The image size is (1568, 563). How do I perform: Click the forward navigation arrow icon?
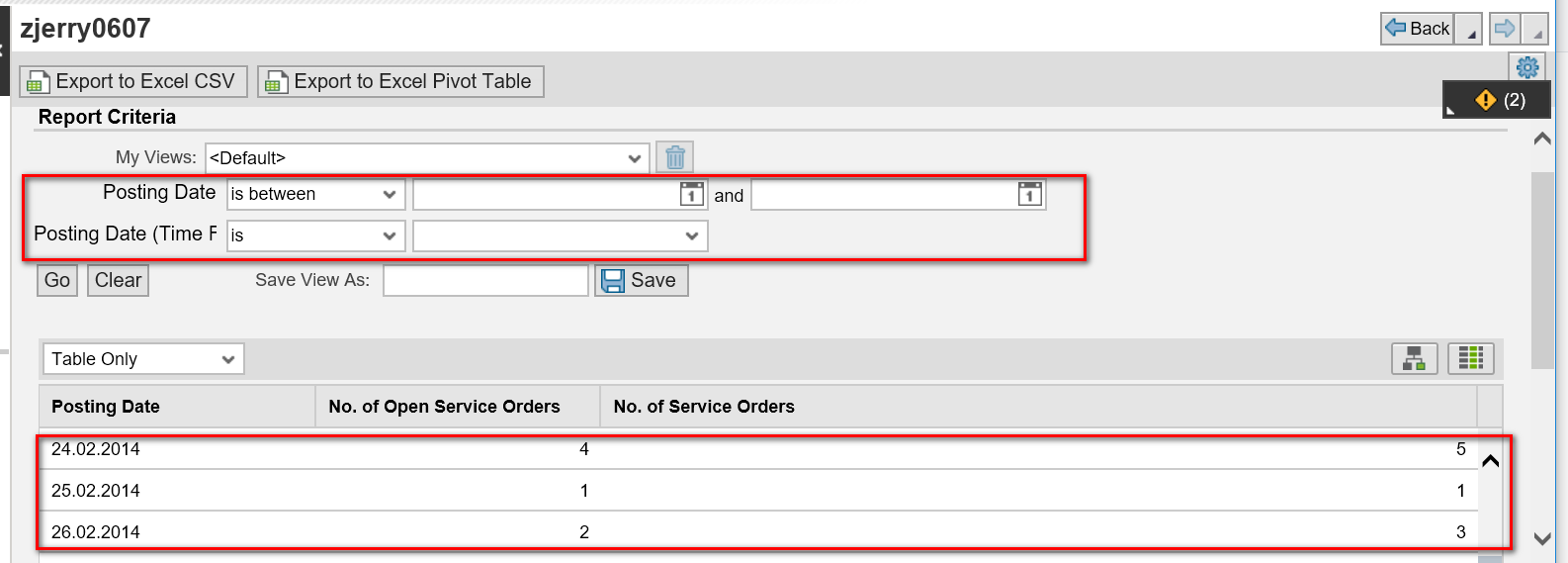click(x=1505, y=29)
